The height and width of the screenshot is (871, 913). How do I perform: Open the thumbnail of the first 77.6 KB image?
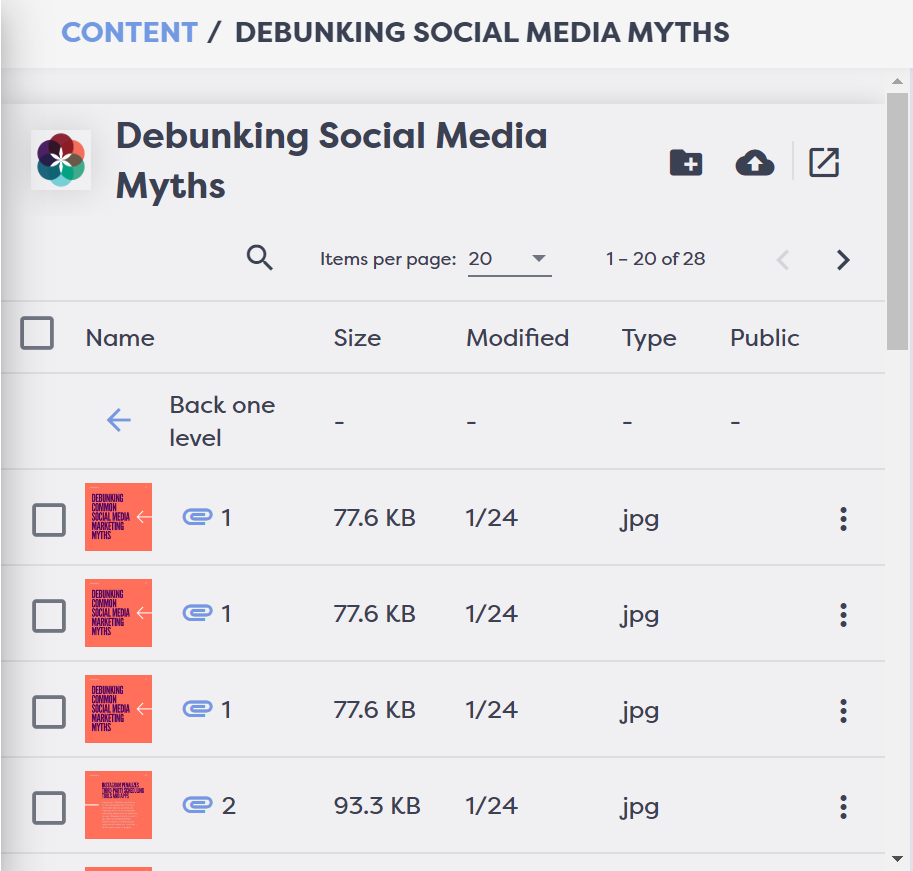pyautogui.click(x=118, y=516)
